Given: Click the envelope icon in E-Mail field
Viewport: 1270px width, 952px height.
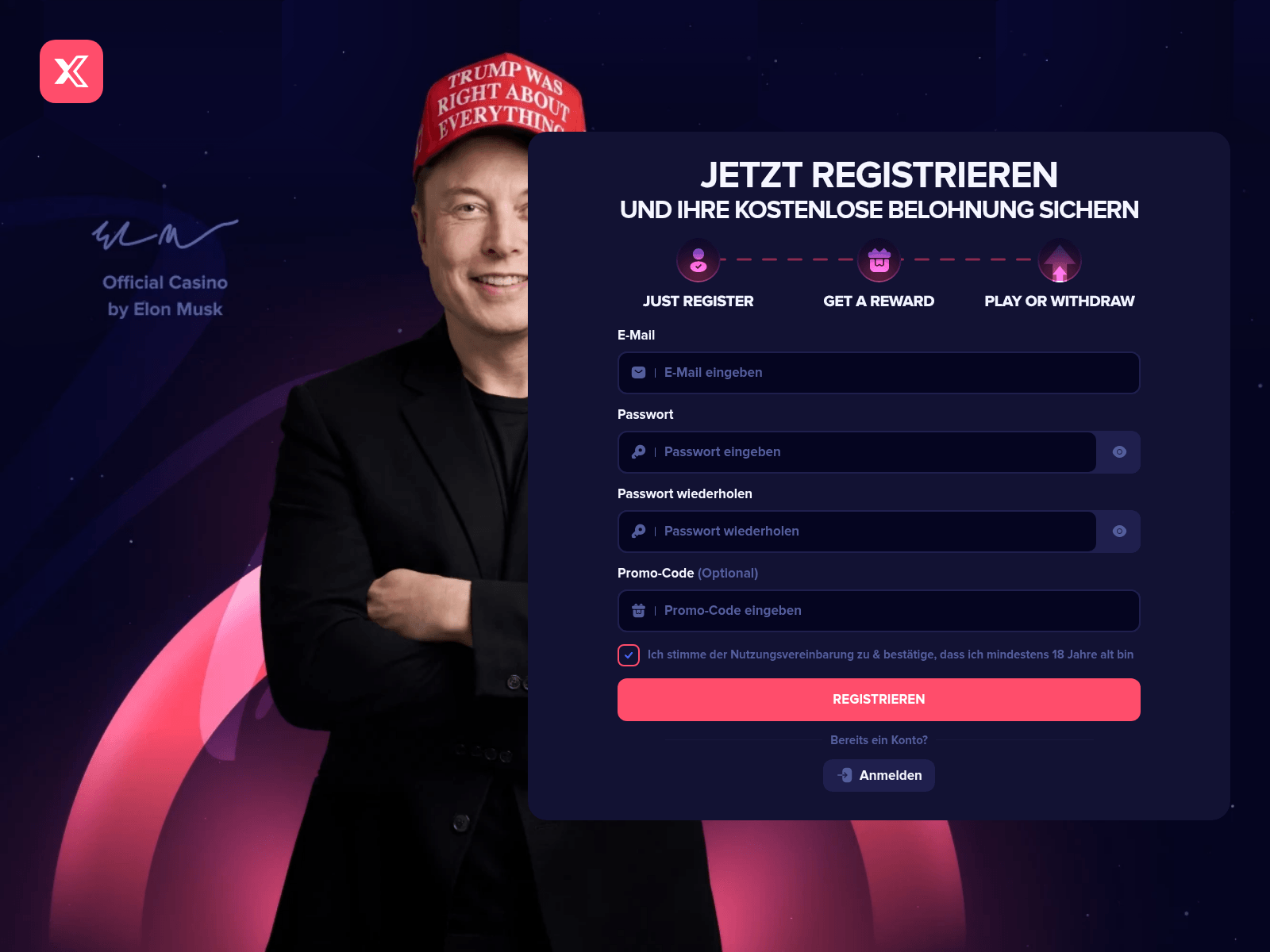Looking at the screenshot, I should pyautogui.click(x=638, y=373).
